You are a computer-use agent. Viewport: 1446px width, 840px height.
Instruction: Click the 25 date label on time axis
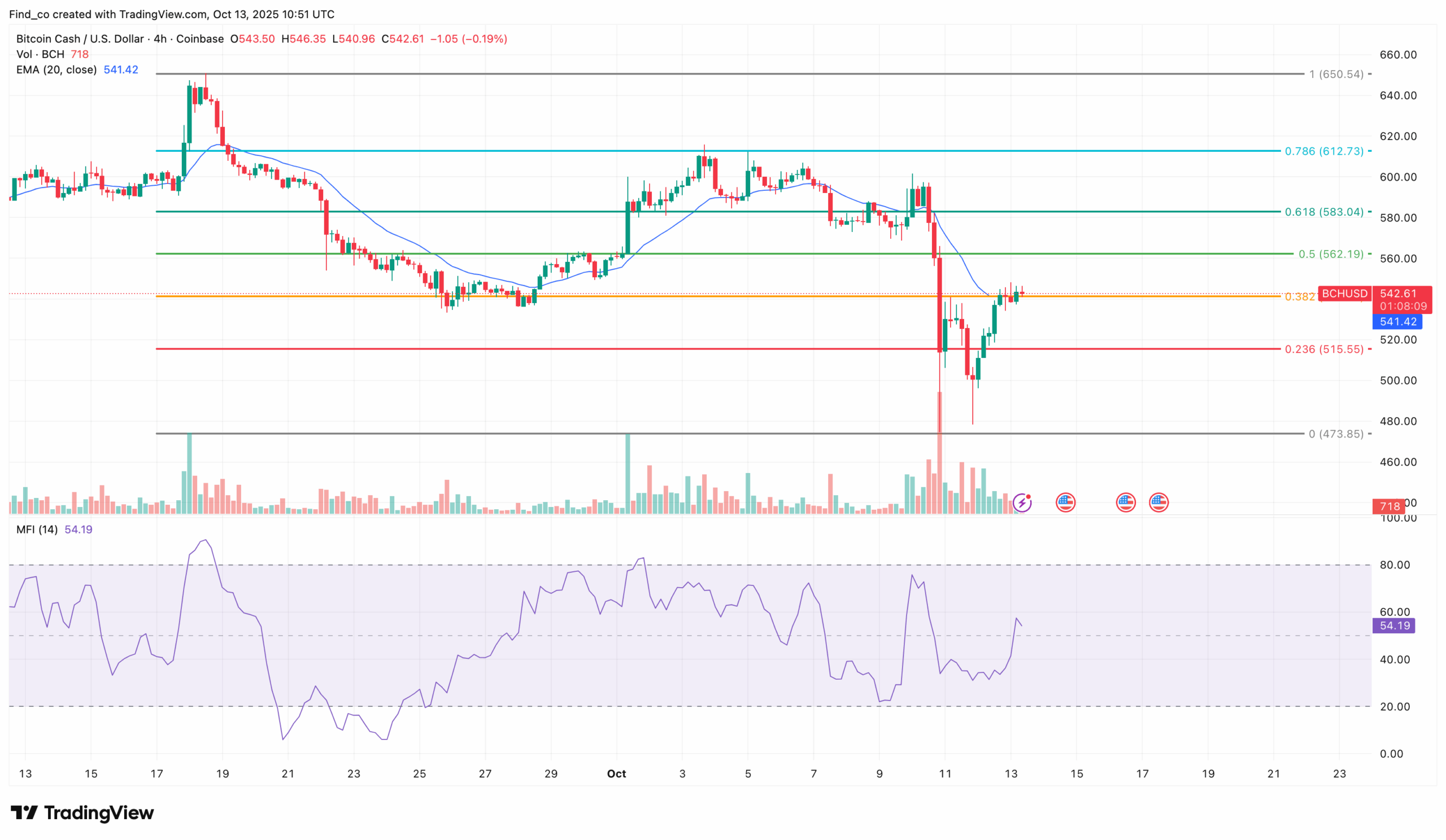pos(420,774)
